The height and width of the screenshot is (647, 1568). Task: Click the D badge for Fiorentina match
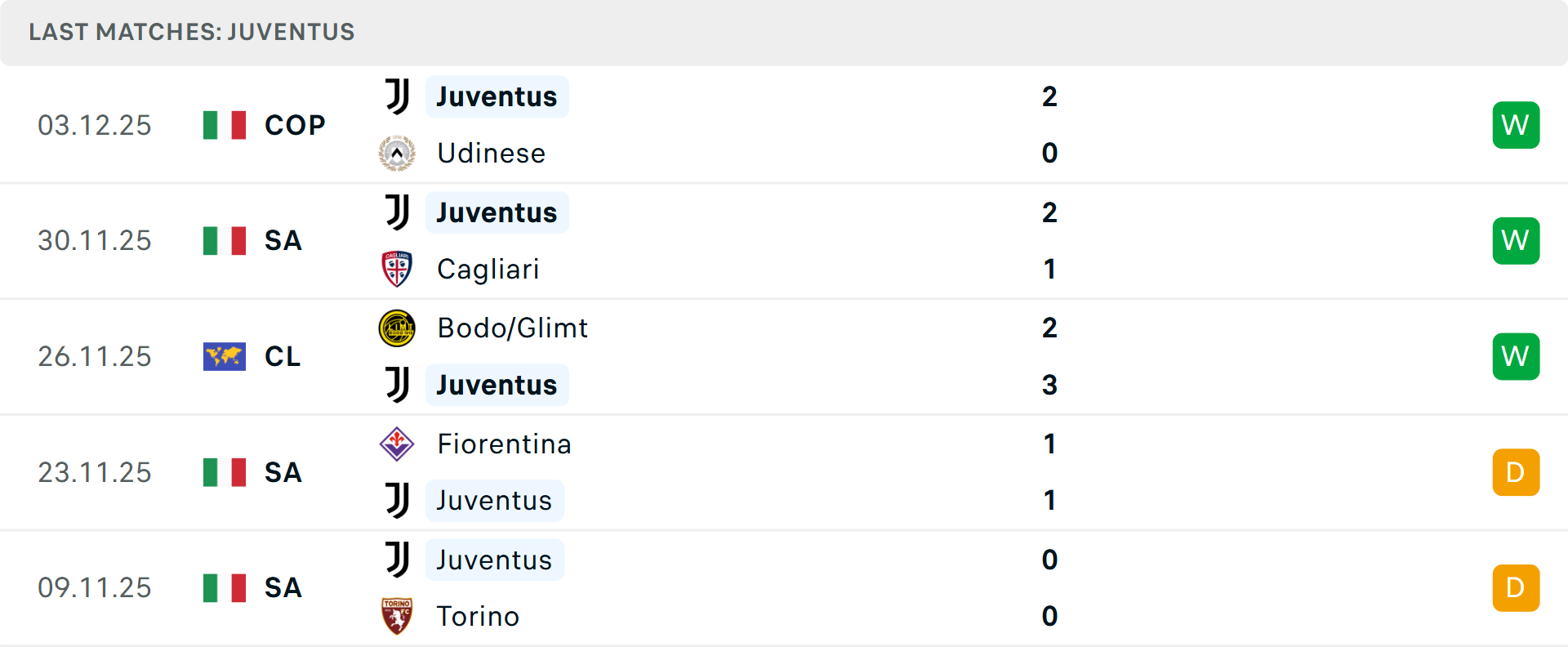click(x=1516, y=472)
